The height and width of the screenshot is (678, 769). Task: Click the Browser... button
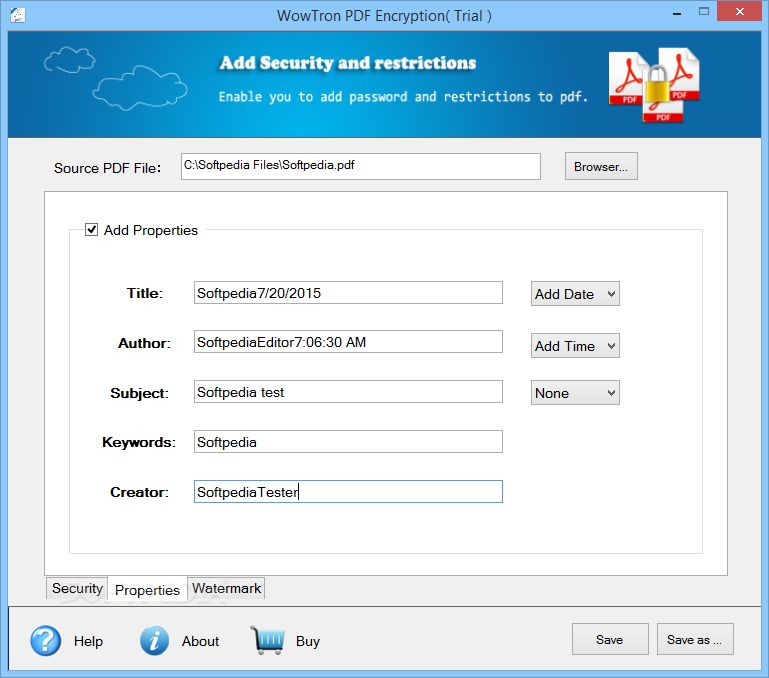click(601, 166)
